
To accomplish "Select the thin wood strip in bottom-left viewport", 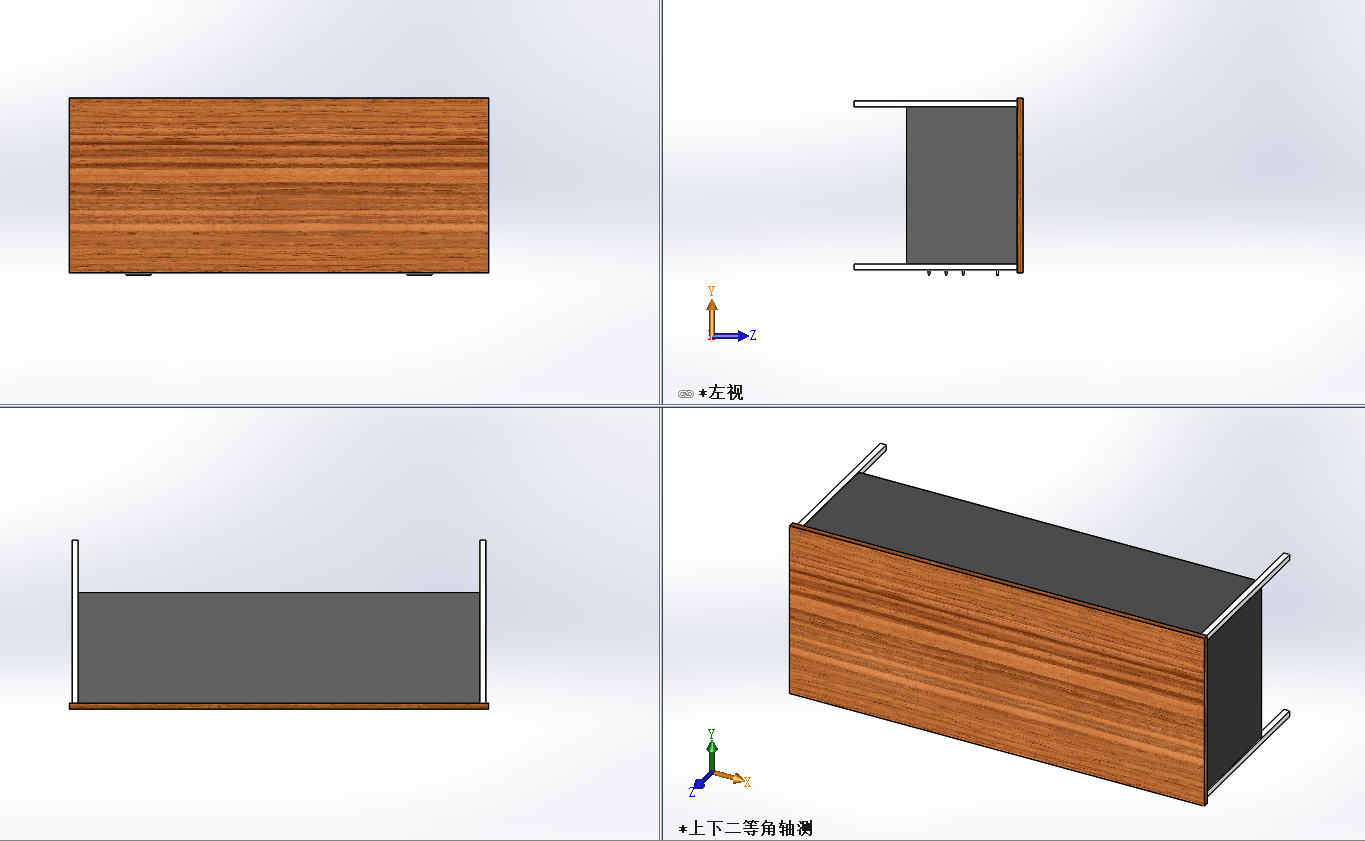I will click(278, 706).
